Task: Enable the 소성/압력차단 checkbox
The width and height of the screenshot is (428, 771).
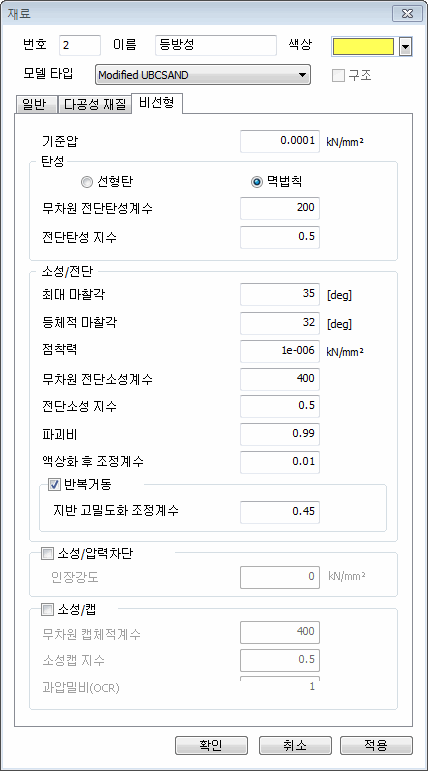Action: (48, 554)
